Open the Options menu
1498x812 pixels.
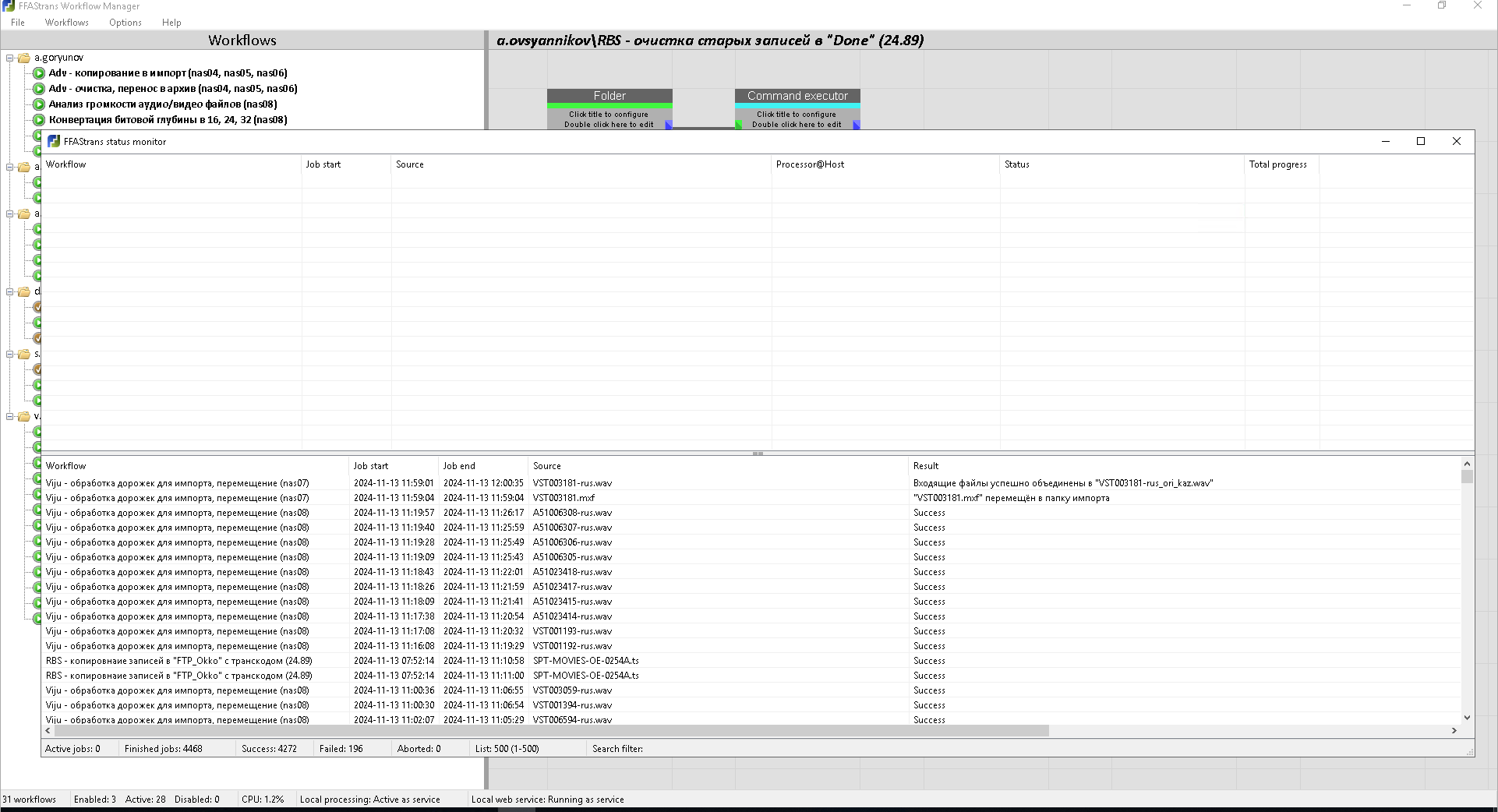click(125, 23)
